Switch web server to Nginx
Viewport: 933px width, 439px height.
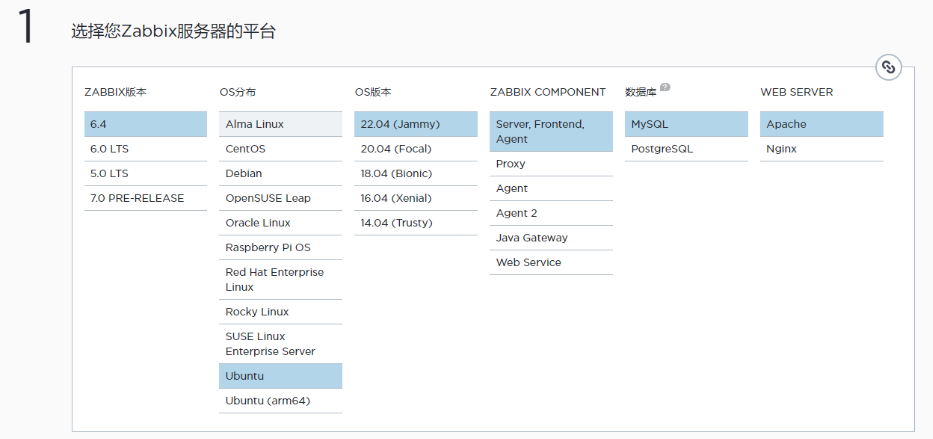[x=821, y=149]
